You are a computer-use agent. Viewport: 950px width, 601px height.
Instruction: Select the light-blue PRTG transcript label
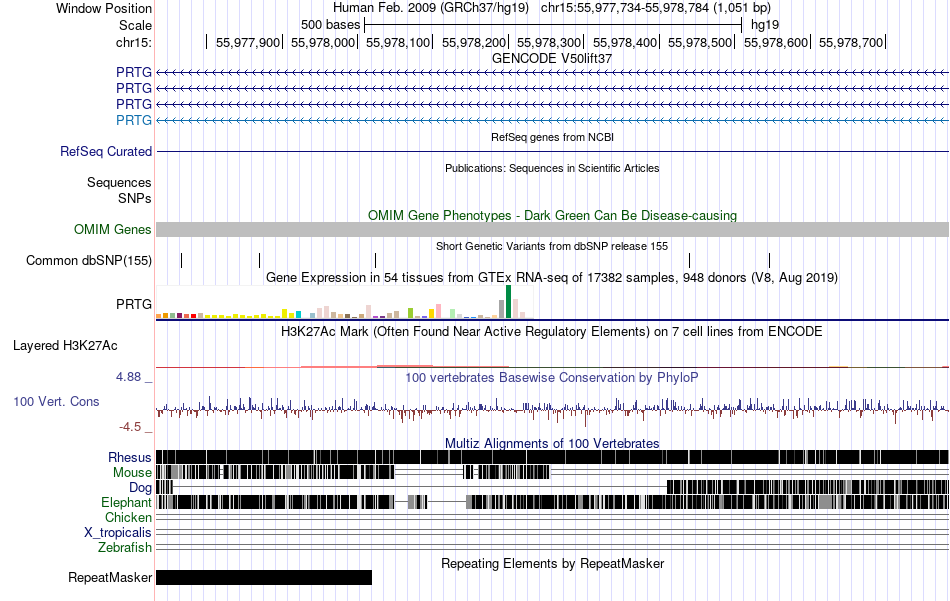[x=134, y=121]
